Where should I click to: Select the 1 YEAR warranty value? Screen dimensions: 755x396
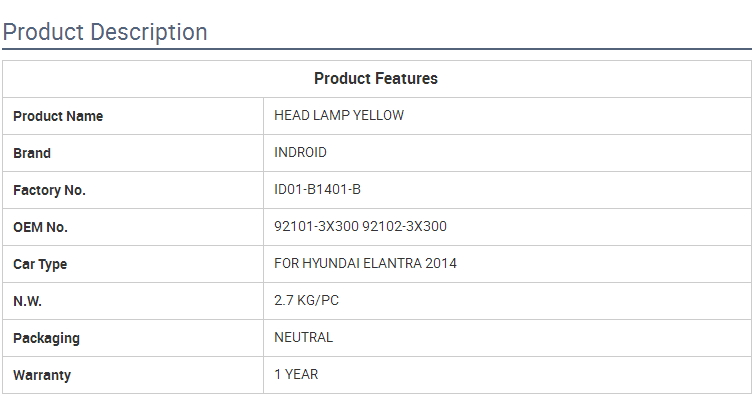pyautogui.click(x=296, y=375)
